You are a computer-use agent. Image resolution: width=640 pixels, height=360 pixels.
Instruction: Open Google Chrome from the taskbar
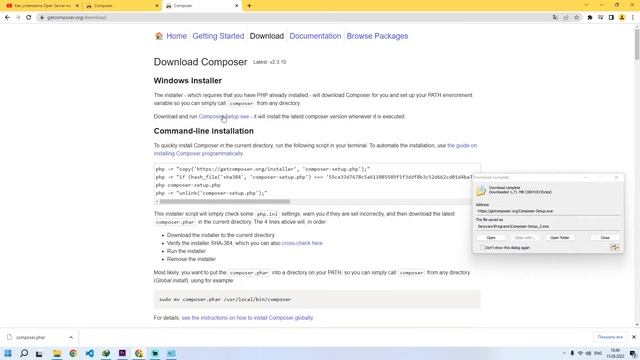click(73, 353)
